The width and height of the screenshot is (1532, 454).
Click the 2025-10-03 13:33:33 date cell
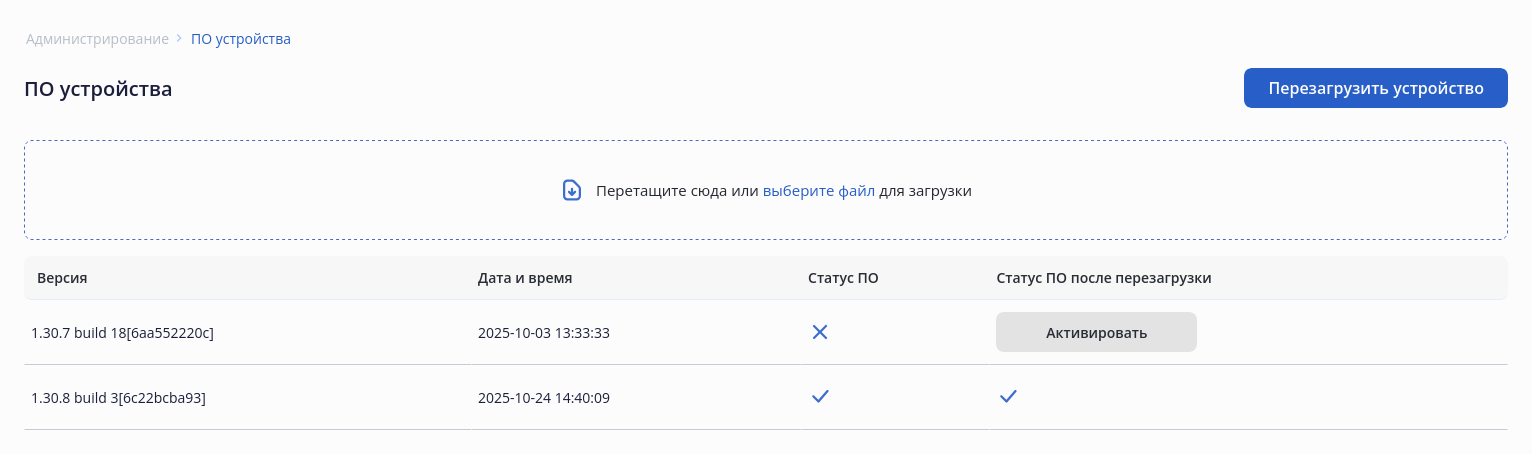pos(544,333)
